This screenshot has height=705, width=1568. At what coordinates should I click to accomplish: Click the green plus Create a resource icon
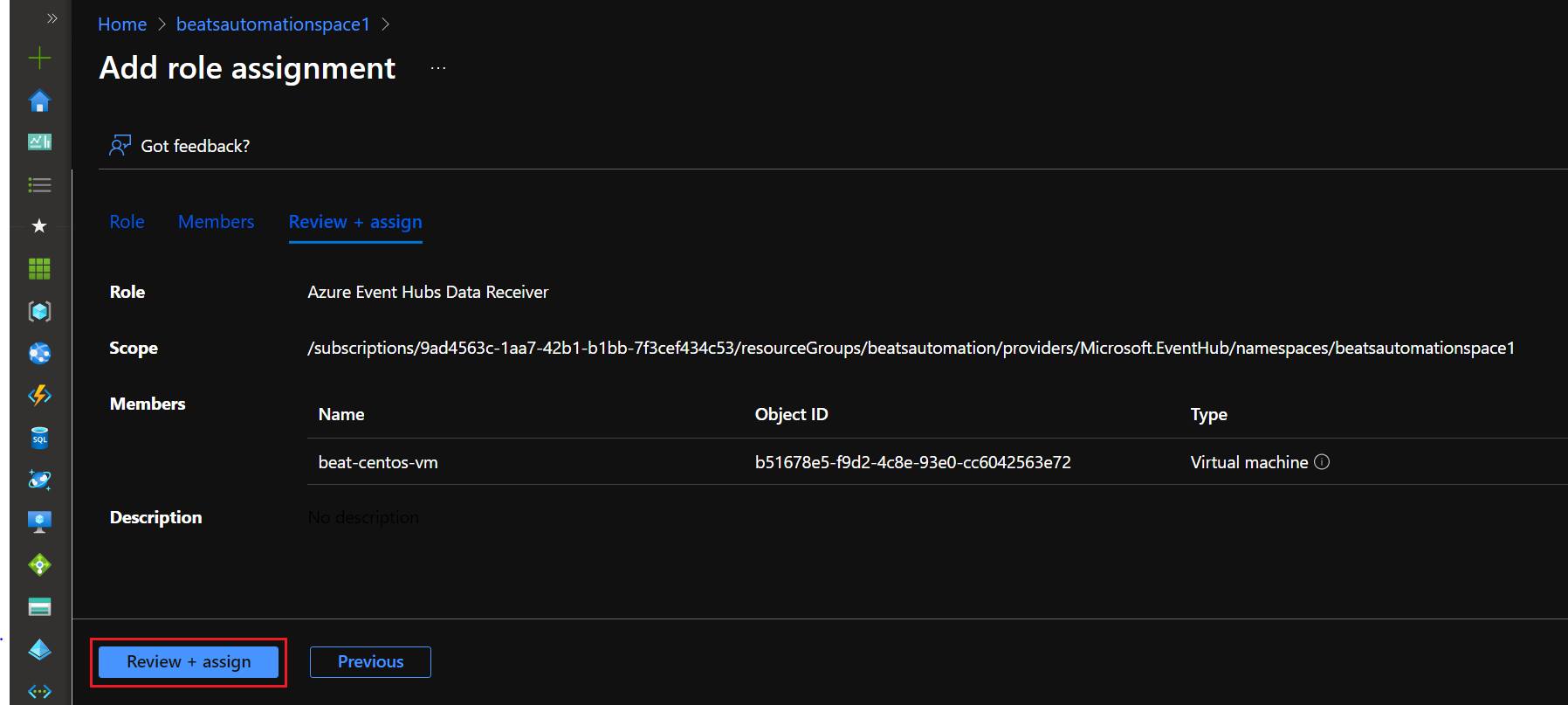click(39, 59)
